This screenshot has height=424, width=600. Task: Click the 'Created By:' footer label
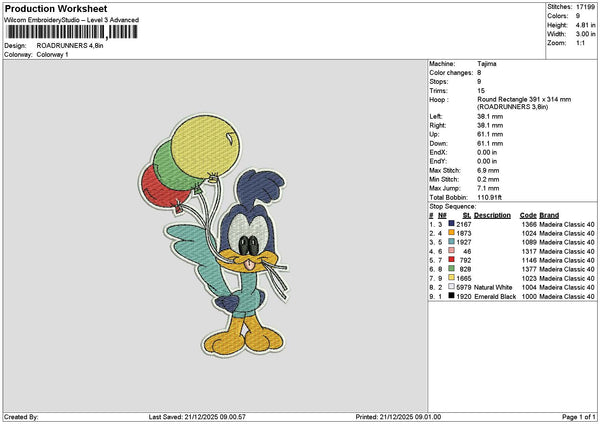pos(21,417)
